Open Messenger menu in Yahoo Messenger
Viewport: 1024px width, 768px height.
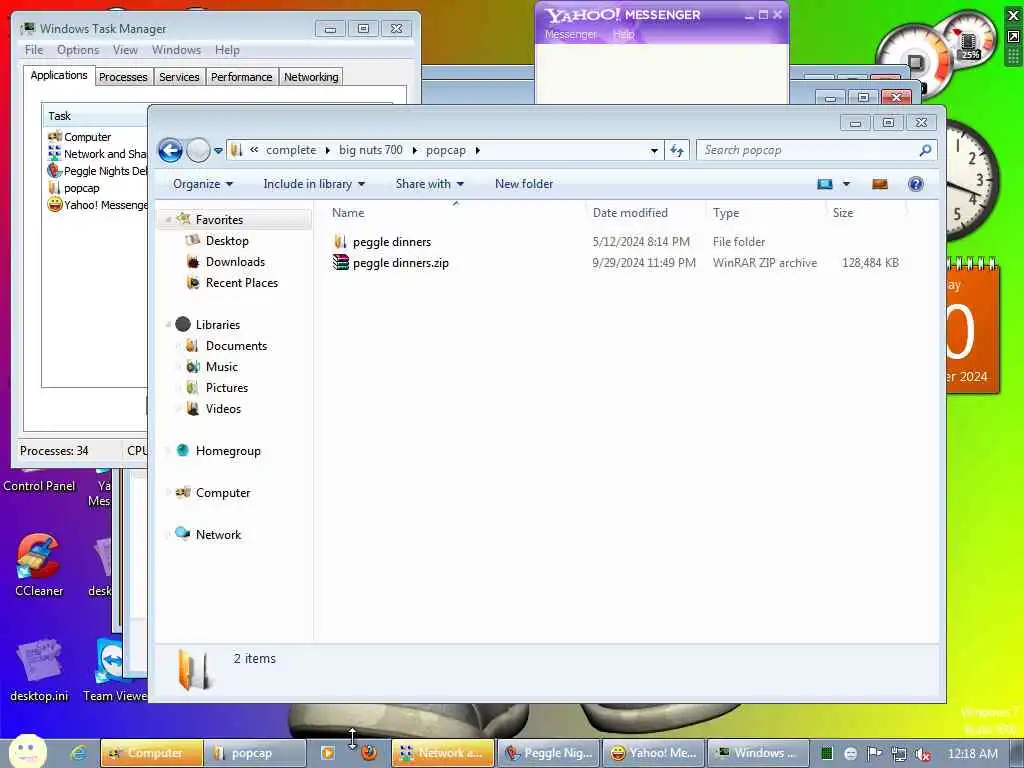(x=571, y=34)
